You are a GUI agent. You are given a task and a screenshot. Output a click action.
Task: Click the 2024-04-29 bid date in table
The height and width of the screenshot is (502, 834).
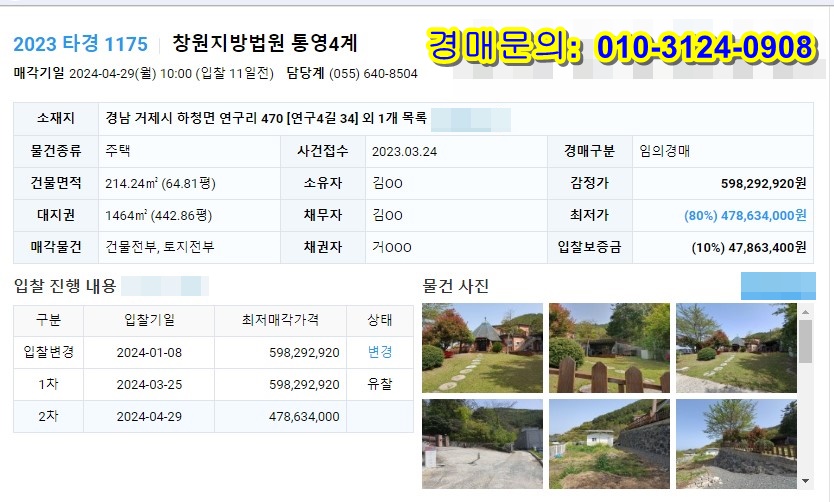(149, 416)
